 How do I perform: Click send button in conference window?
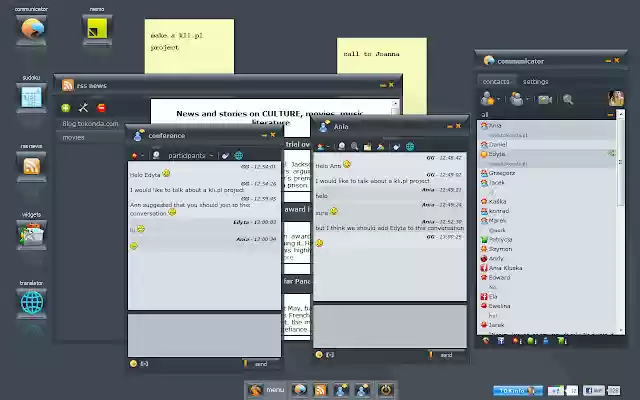click(x=261, y=364)
